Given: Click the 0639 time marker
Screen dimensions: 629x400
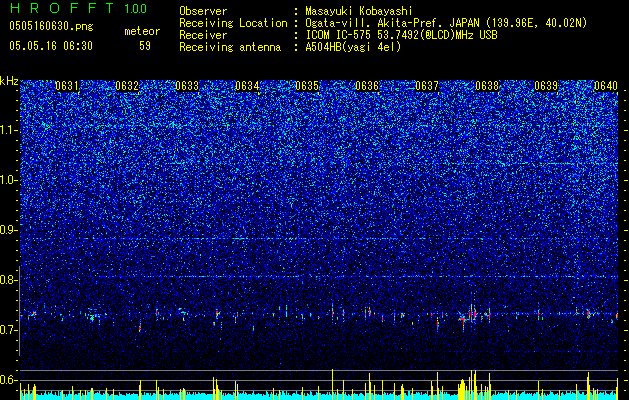Looking at the screenshot, I should tap(546, 86).
